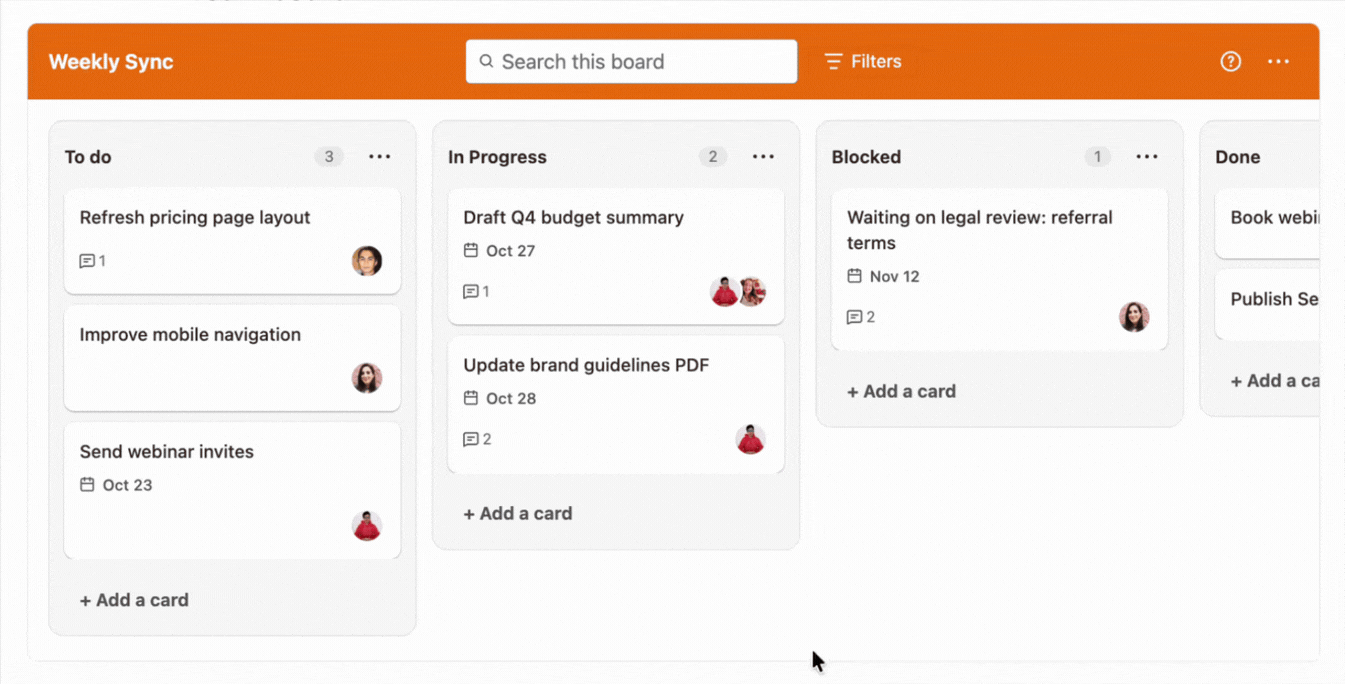Open the Book webinar card in Done

click(x=1268, y=223)
